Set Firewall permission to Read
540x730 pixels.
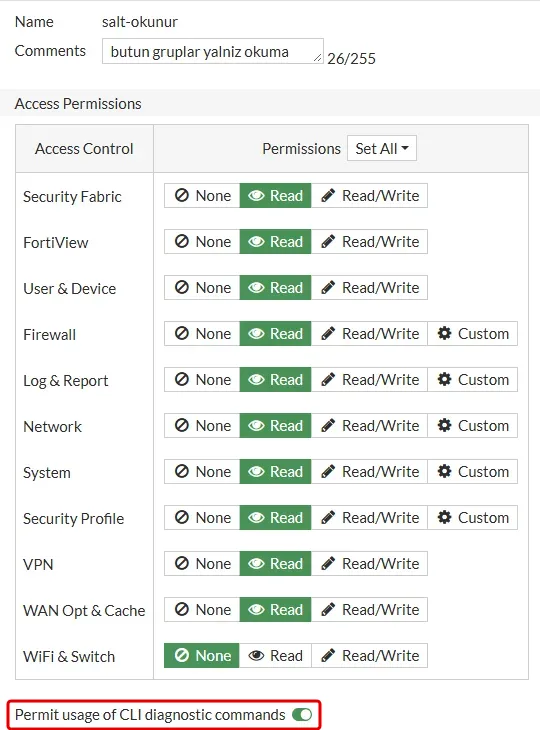[276, 333]
